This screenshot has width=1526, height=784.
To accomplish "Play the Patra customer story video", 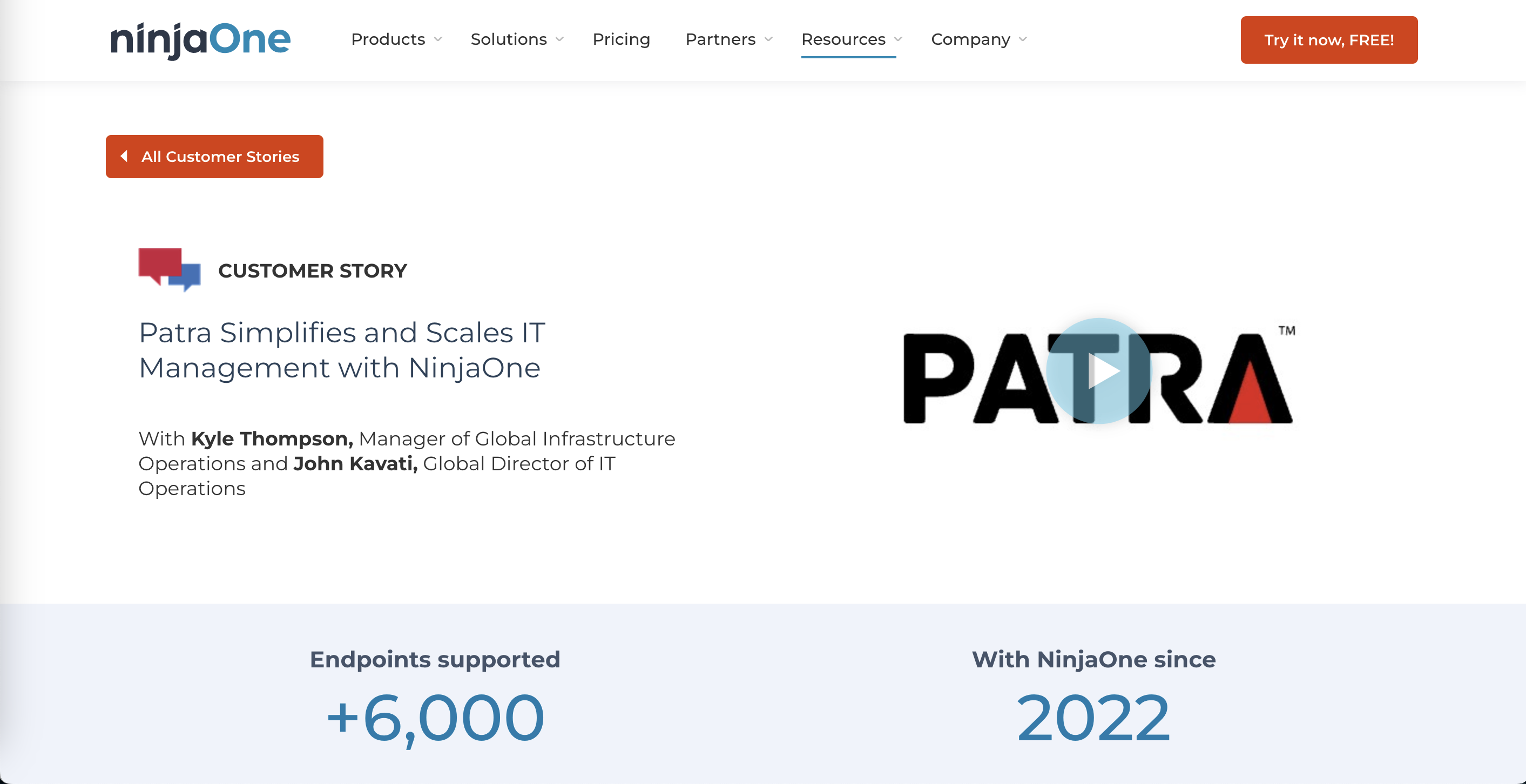I will pyautogui.click(x=1098, y=371).
